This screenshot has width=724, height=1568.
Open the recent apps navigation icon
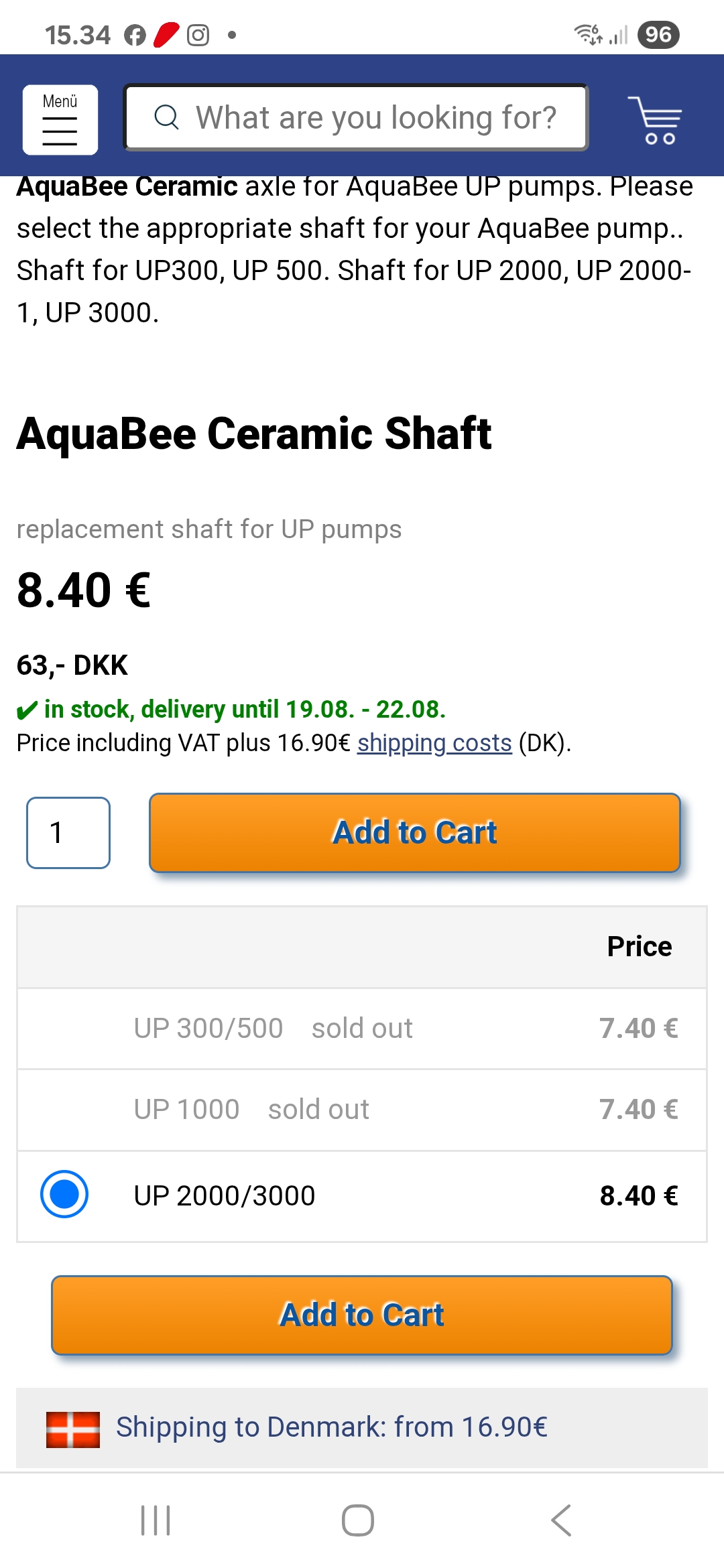click(x=156, y=1520)
